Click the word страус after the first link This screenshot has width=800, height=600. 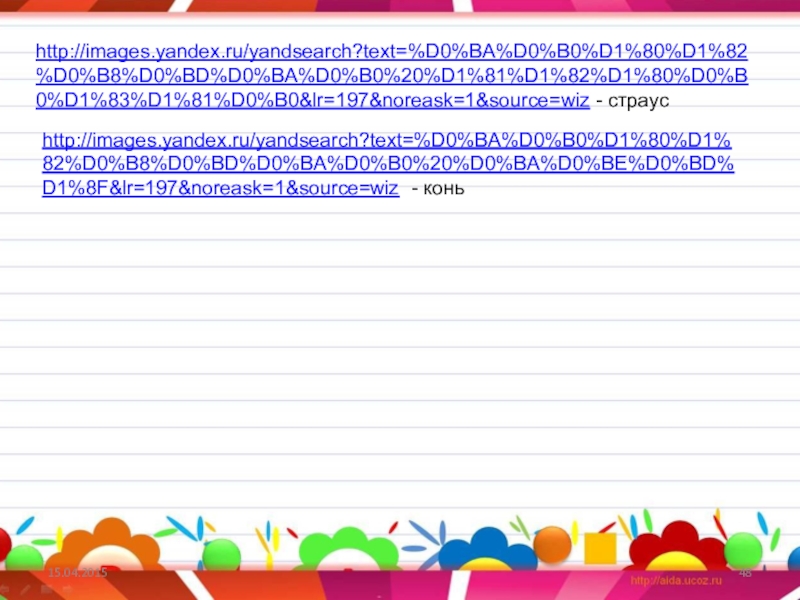(638, 101)
